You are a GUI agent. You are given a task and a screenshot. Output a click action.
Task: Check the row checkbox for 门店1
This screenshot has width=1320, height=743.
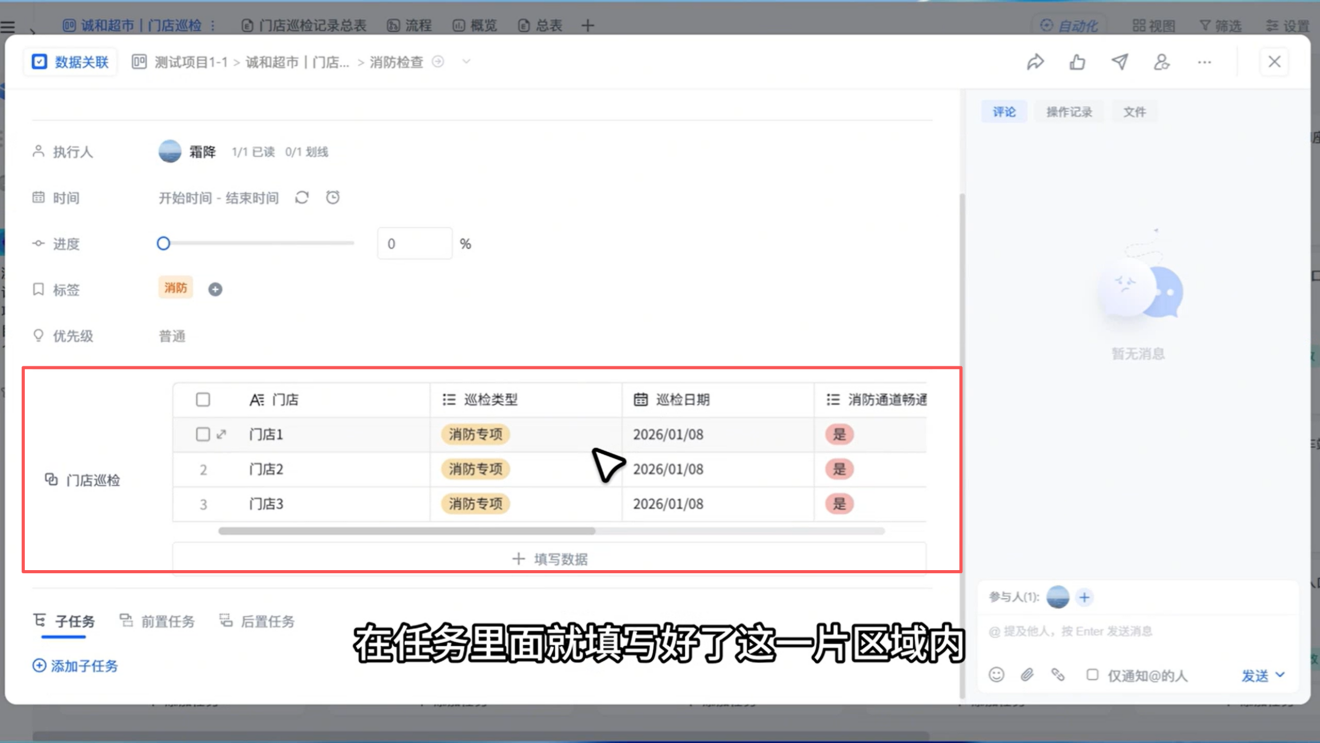click(x=203, y=434)
